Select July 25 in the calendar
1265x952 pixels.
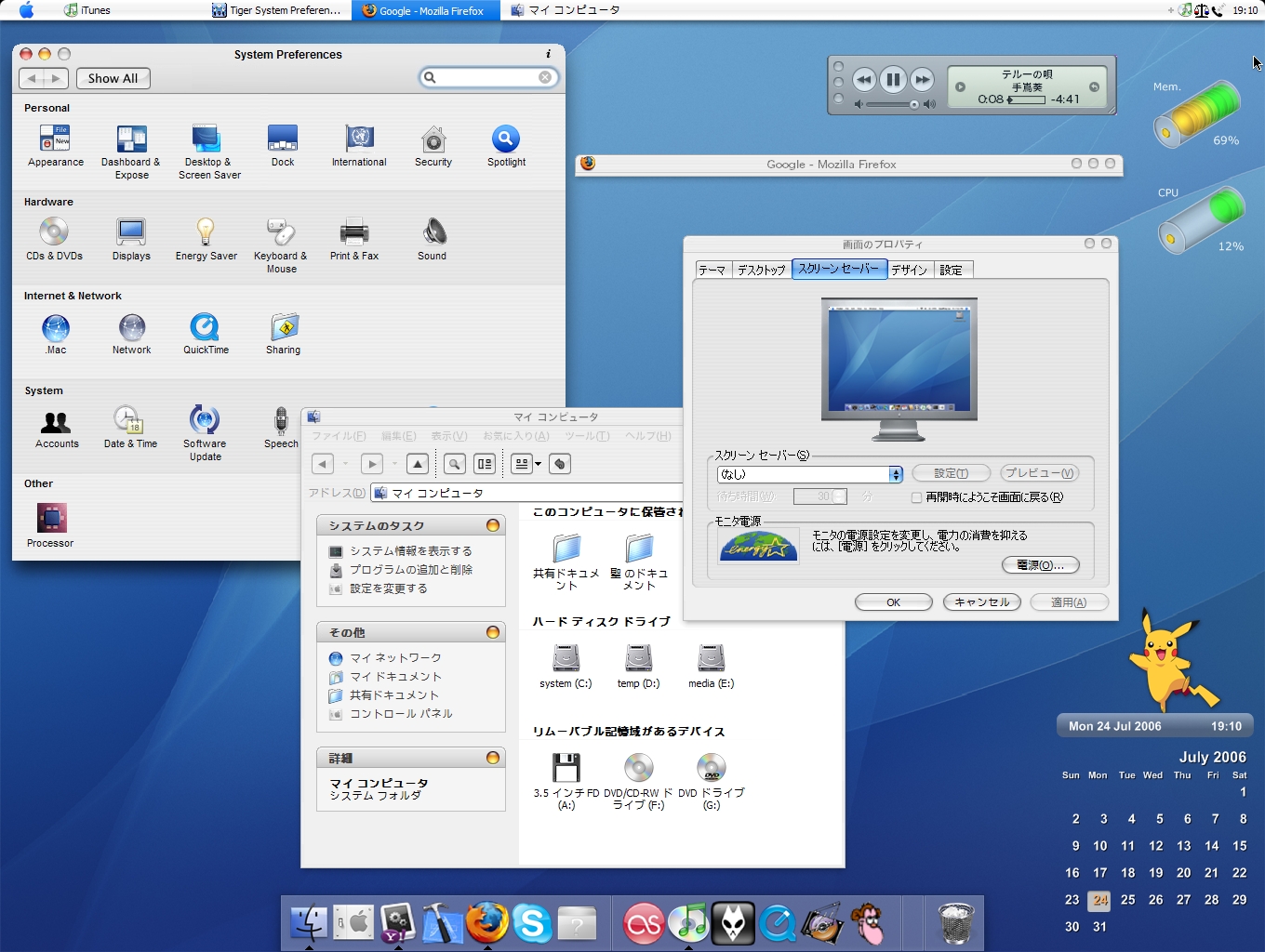click(x=1128, y=900)
